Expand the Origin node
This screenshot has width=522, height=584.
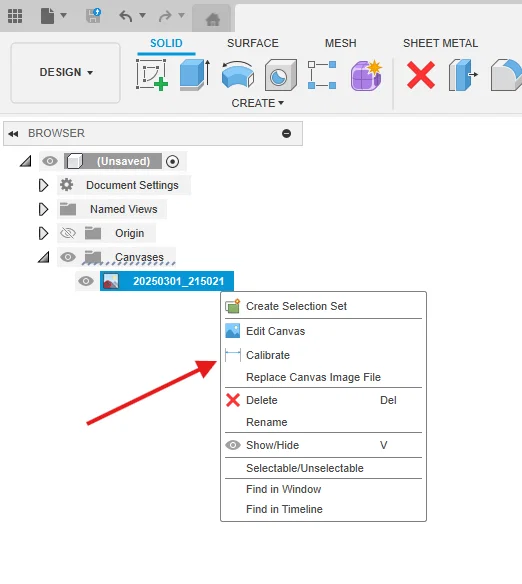(43, 233)
